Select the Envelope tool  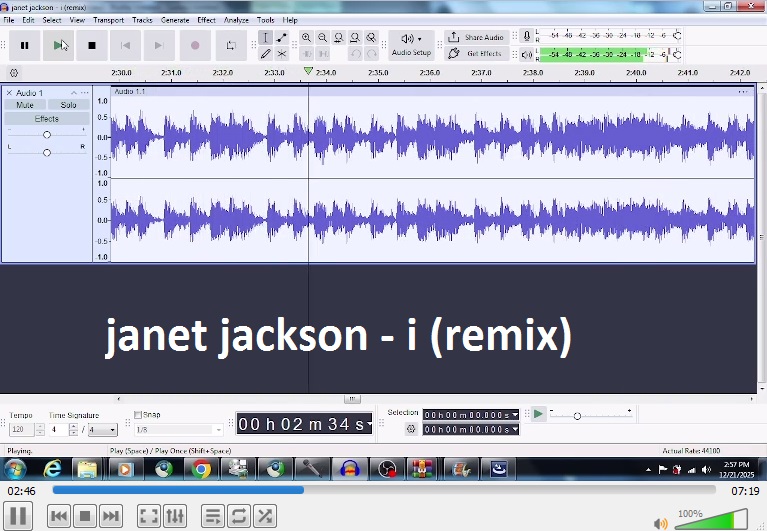click(x=282, y=38)
